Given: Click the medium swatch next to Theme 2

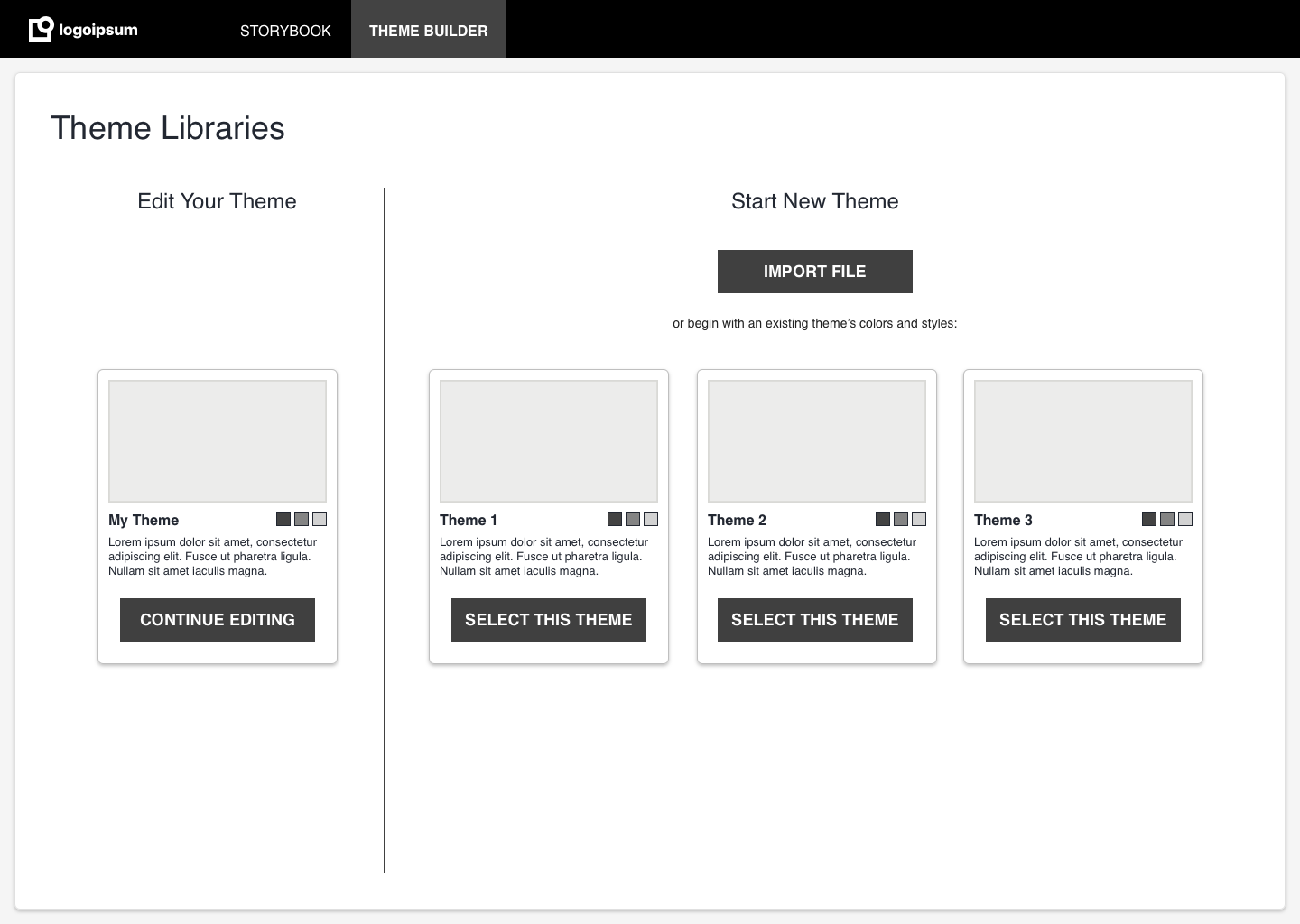Looking at the screenshot, I should (900, 519).
